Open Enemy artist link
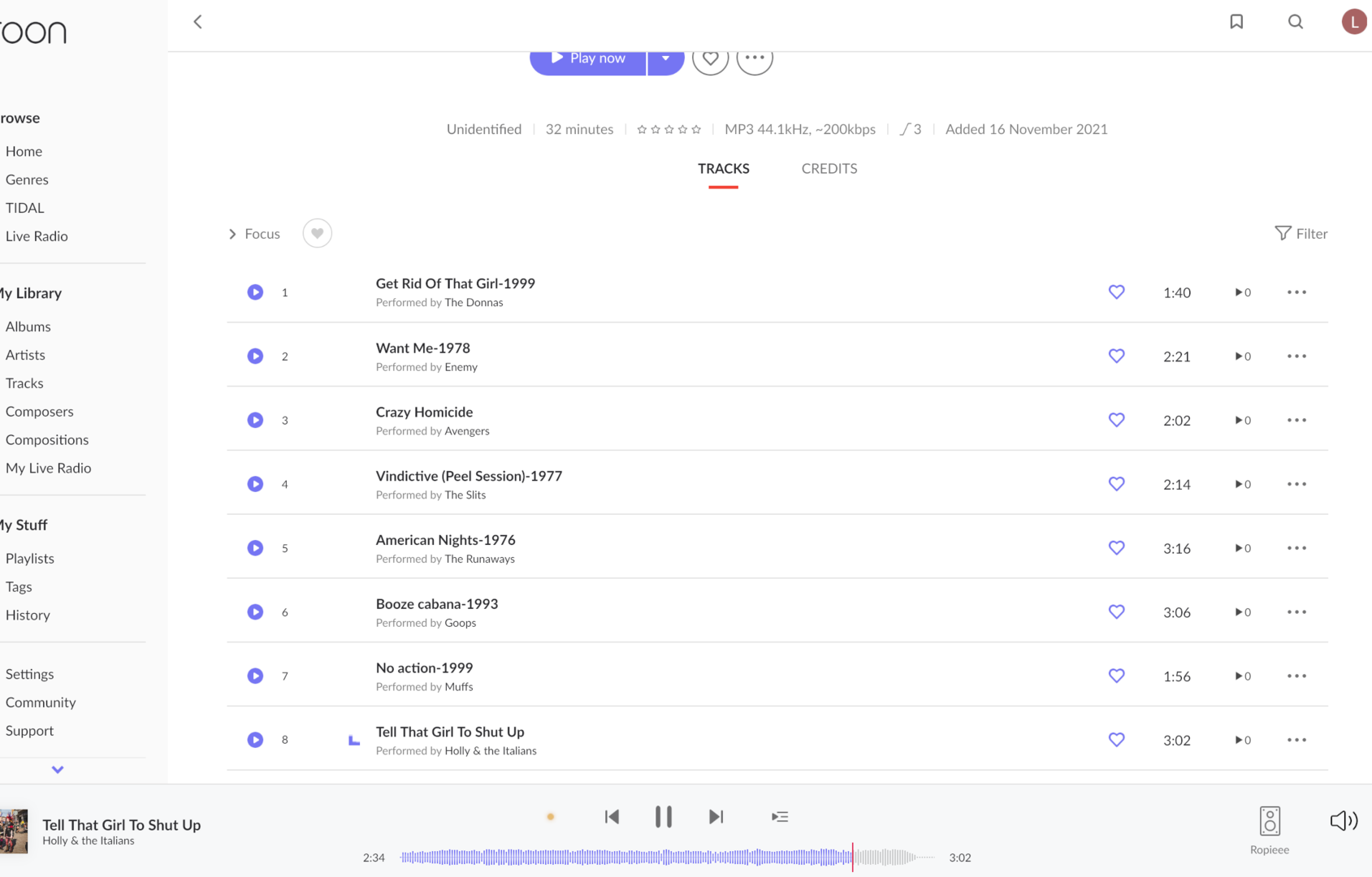1372x877 pixels. coord(461,367)
